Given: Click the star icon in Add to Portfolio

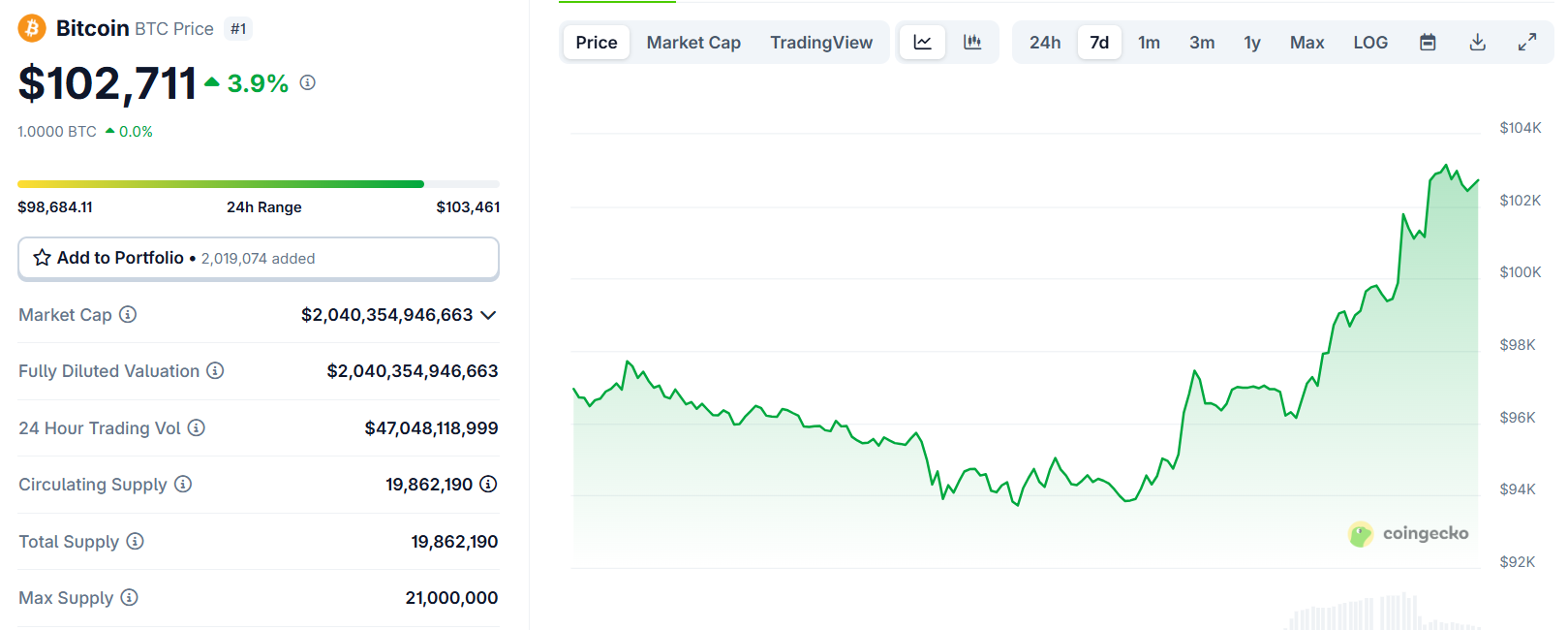Looking at the screenshot, I should 43,258.
